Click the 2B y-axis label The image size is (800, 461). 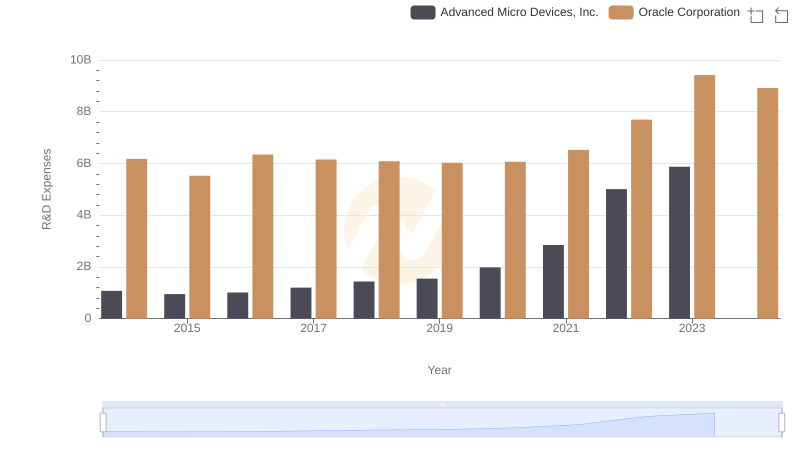(84, 266)
